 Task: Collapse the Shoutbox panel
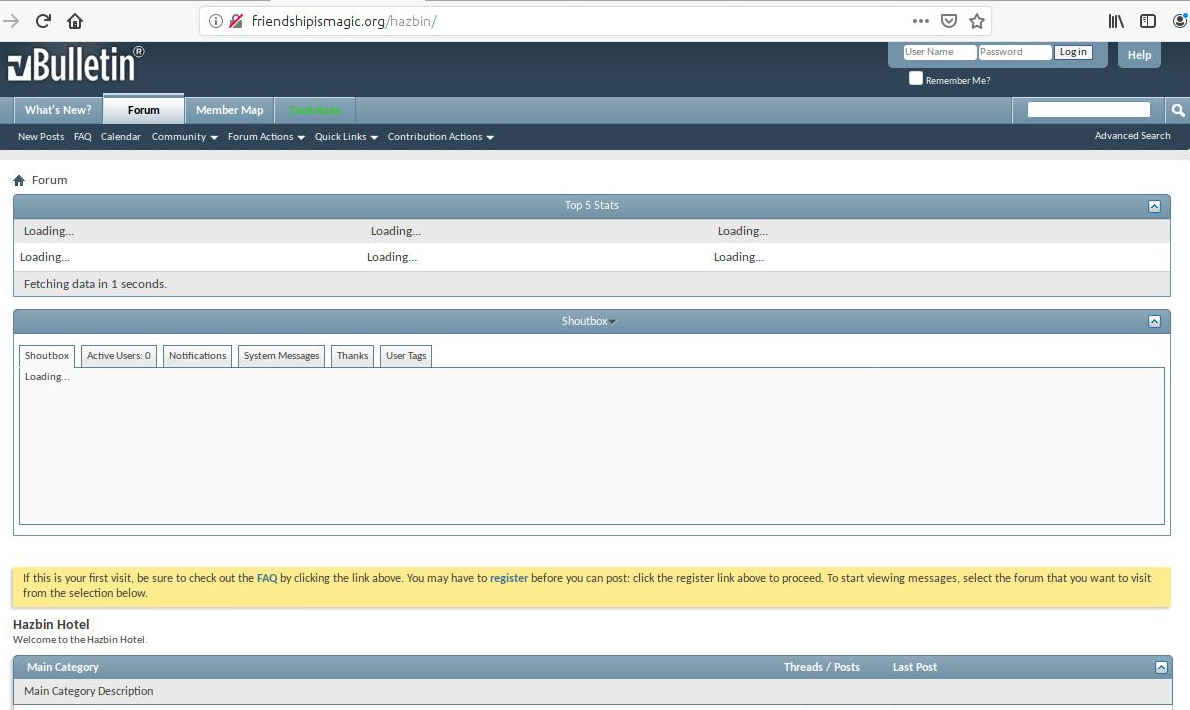(1154, 322)
